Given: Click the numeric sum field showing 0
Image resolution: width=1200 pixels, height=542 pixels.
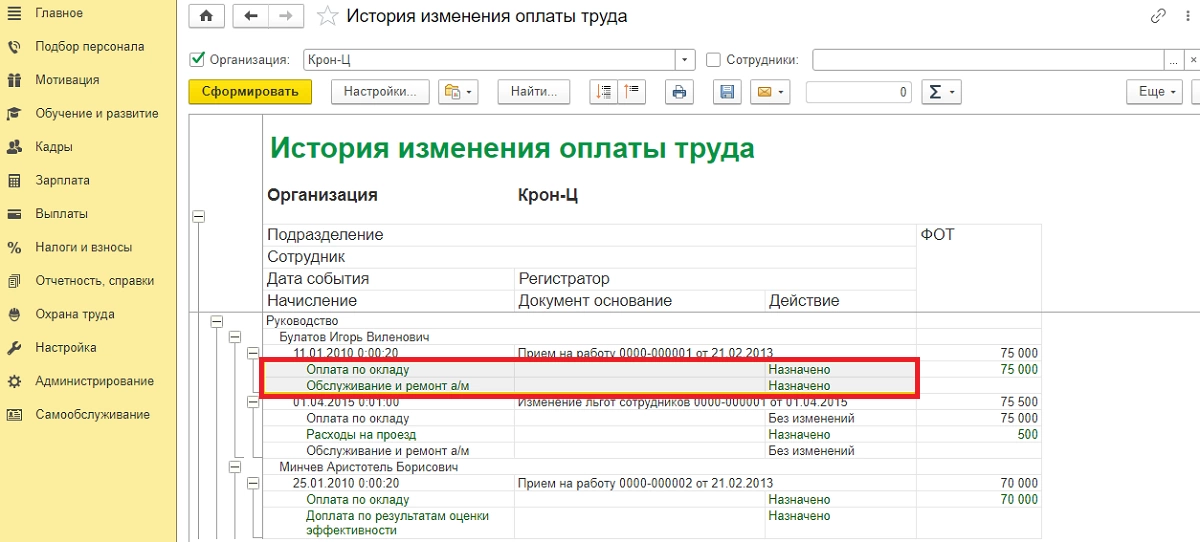Looking at the screenshot, I should coord(859,92).
